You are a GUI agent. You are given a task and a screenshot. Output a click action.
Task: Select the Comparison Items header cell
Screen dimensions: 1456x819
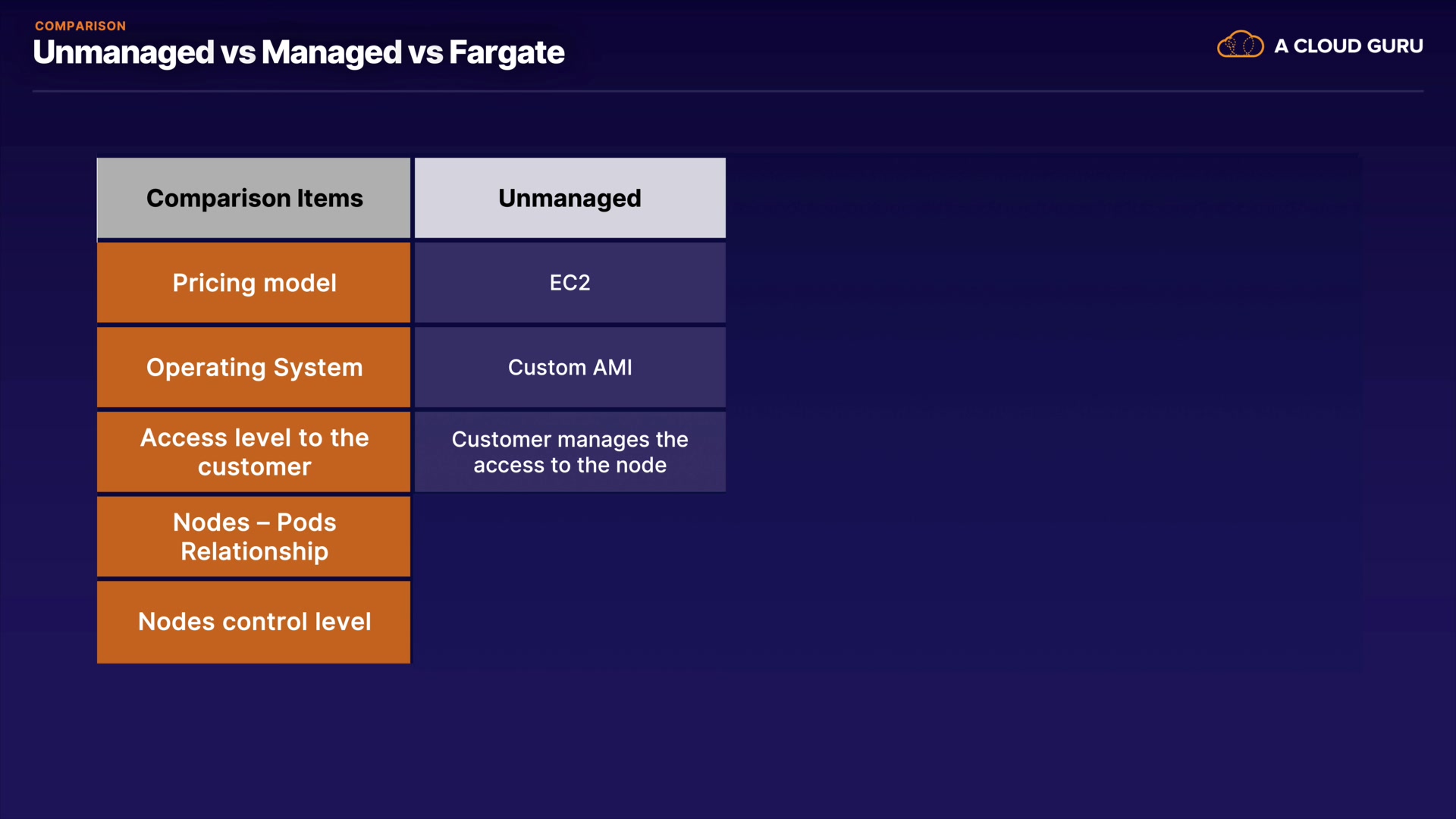pos(254,199)
